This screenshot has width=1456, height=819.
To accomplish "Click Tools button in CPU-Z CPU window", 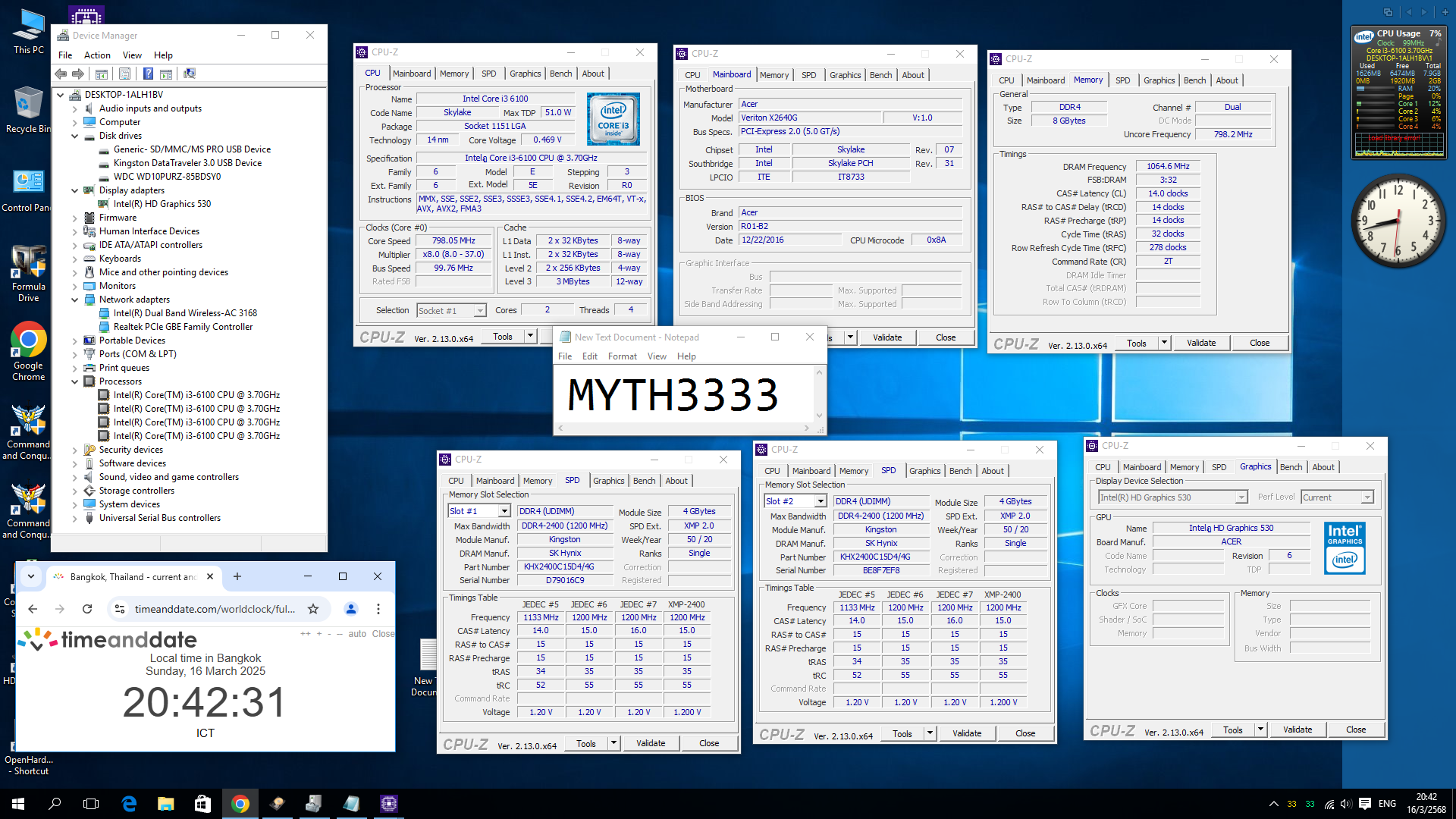I will pyautogui.click(x=503, y=337).
